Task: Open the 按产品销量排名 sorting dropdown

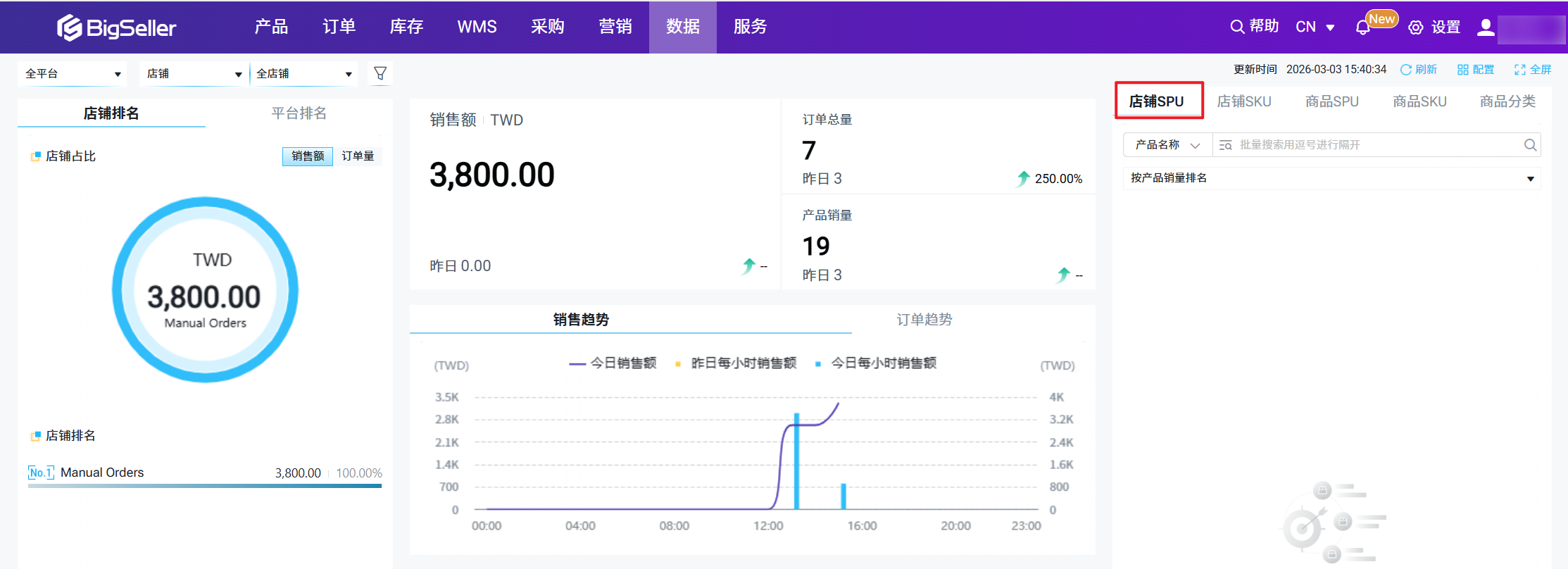Action: pos(1331,178)
